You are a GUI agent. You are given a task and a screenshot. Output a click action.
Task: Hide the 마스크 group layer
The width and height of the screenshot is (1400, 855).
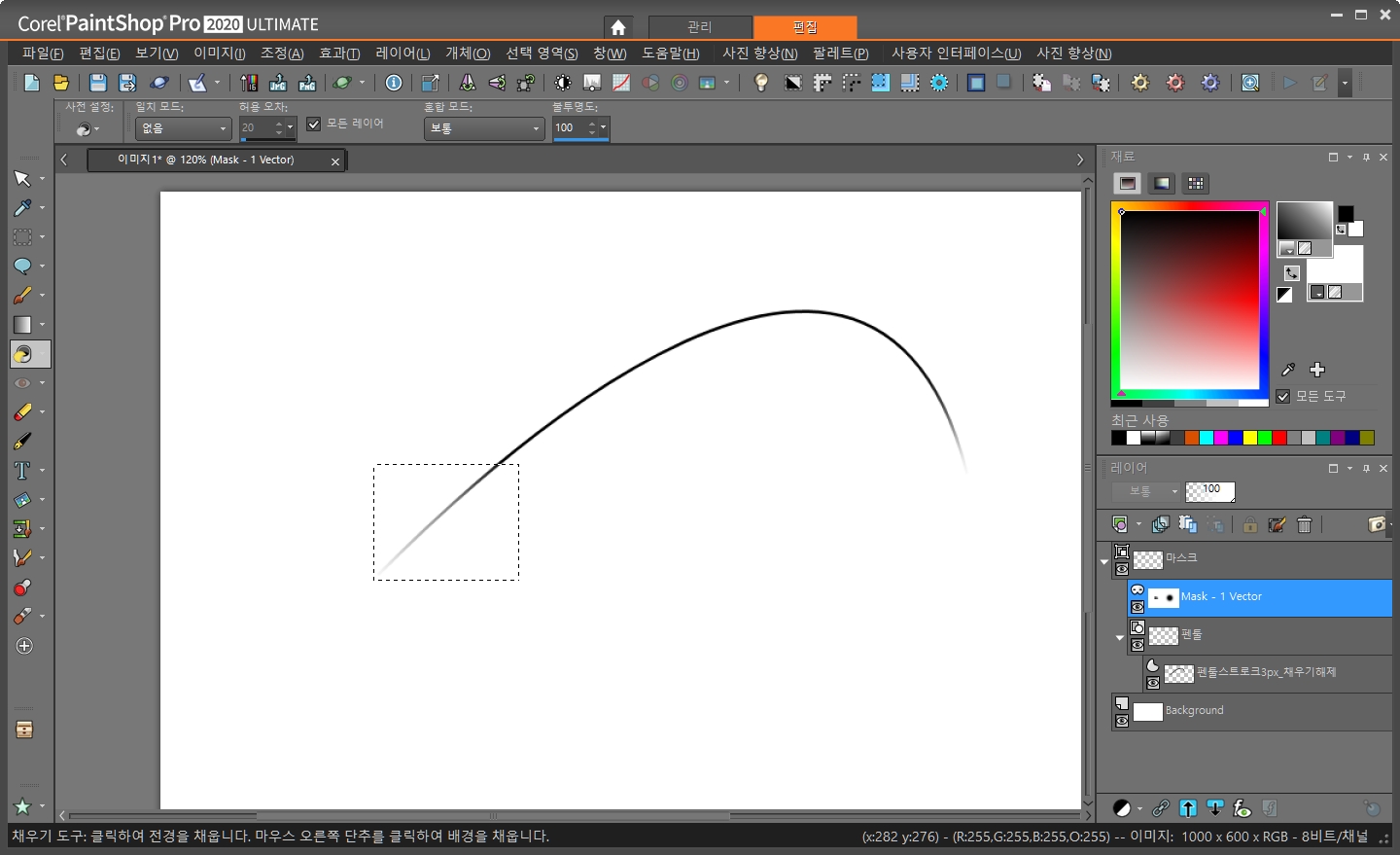pos(1122,569)
